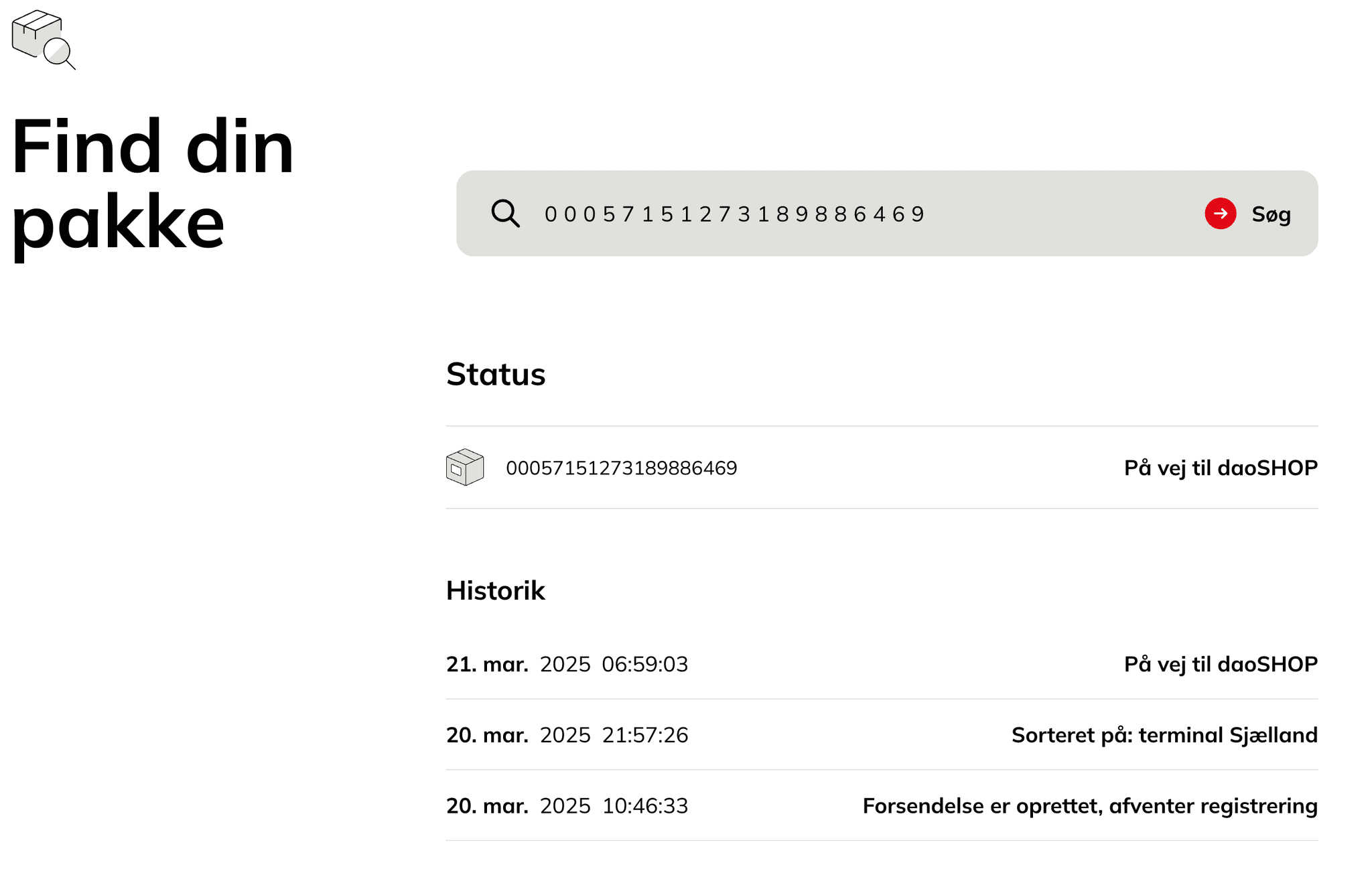Click the red arrow search icon
1372x871 pixels.
[x=1220, y=214]
